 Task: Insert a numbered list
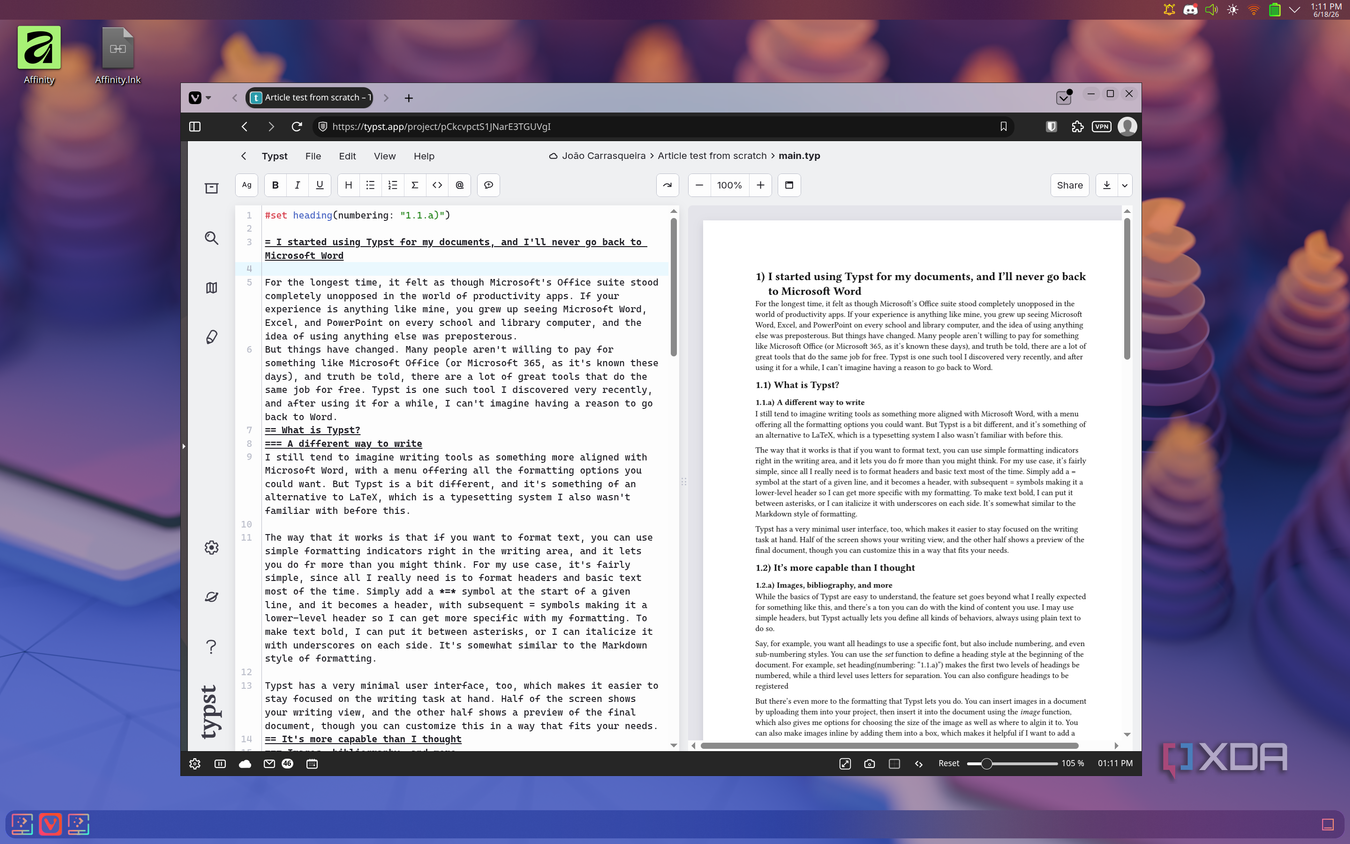[392, 185]
